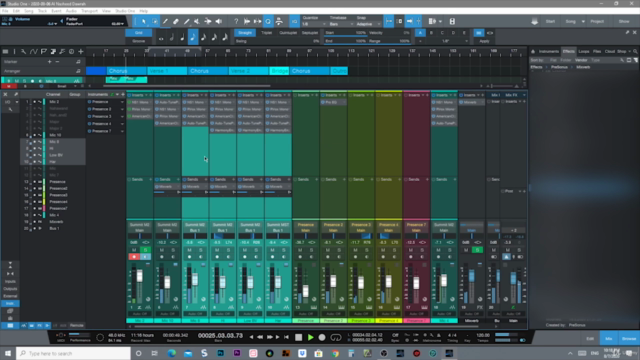Click the green Play button
The image size is (640, 360).
click(x=310, y=337)
